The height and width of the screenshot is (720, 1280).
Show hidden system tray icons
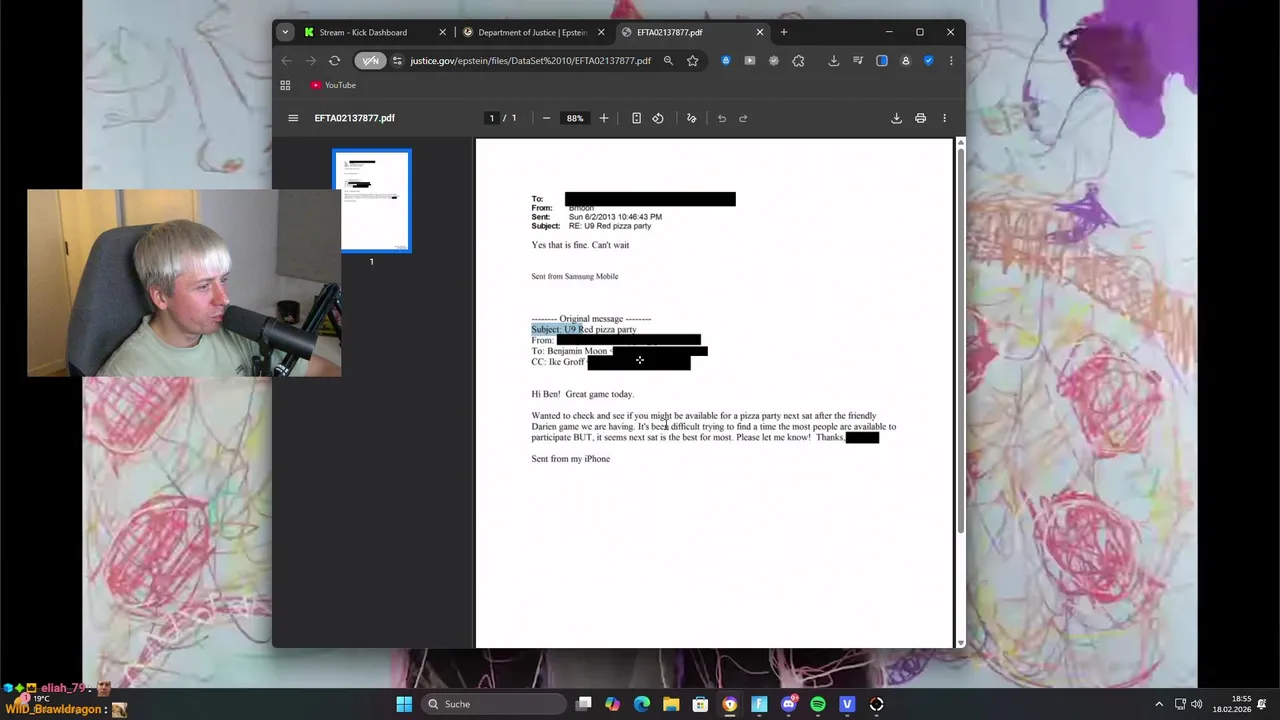[x=1159, y=704]
